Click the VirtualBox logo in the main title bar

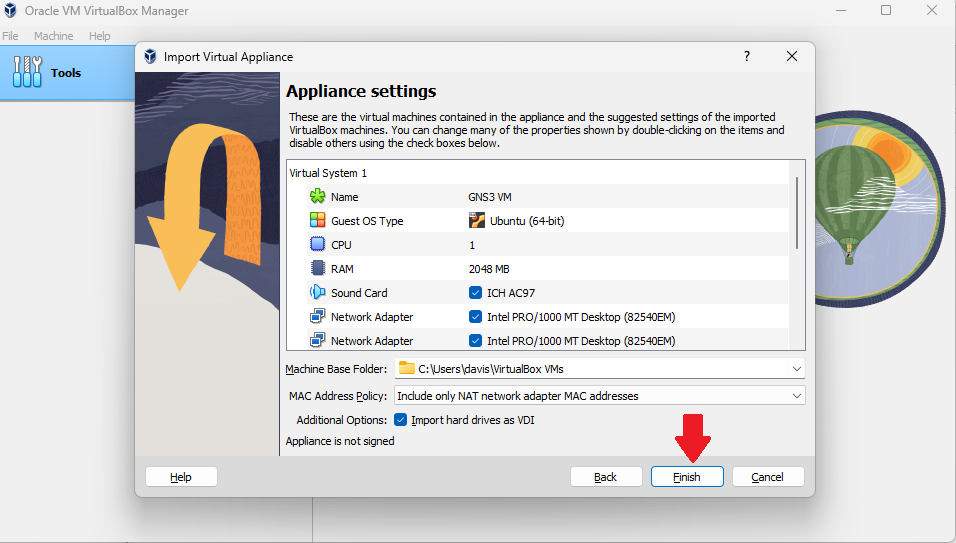10,10
